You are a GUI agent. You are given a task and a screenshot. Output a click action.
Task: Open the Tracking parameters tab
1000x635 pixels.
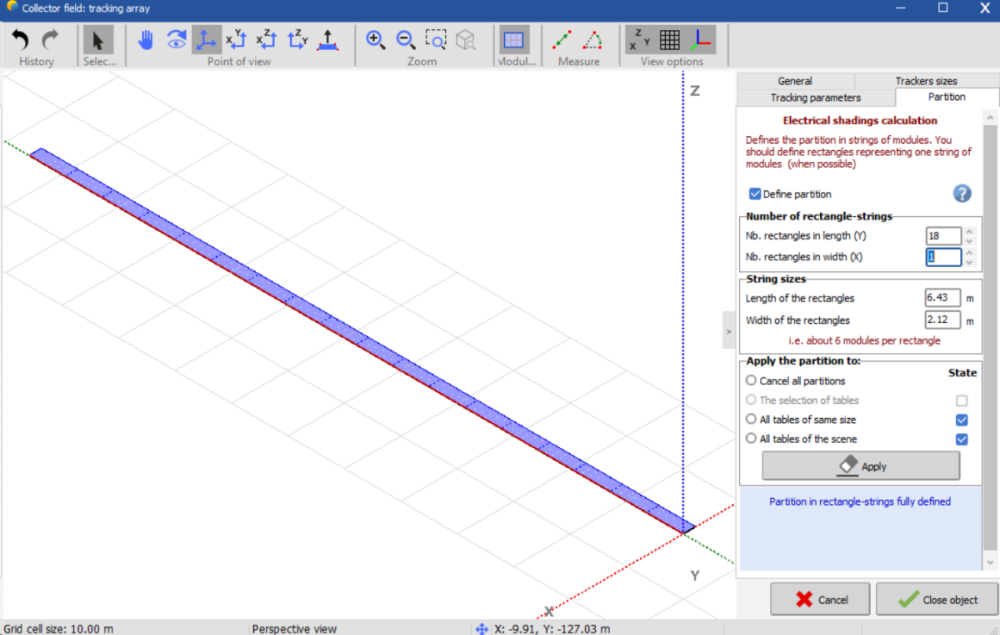pos(815,97)
